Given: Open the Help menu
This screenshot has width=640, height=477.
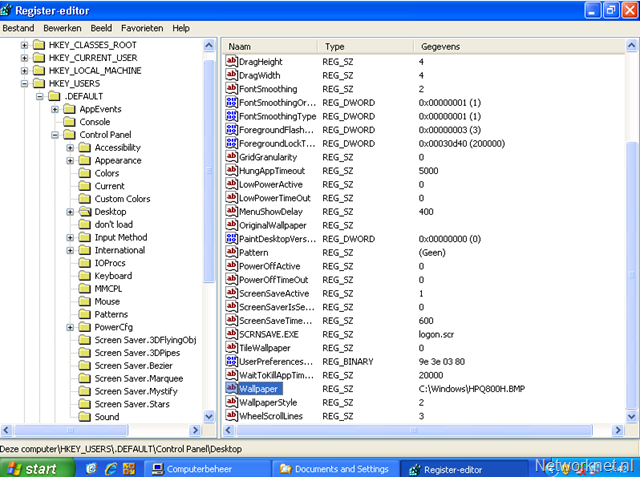Looking at the screenshot, I should tap(181, 28).
